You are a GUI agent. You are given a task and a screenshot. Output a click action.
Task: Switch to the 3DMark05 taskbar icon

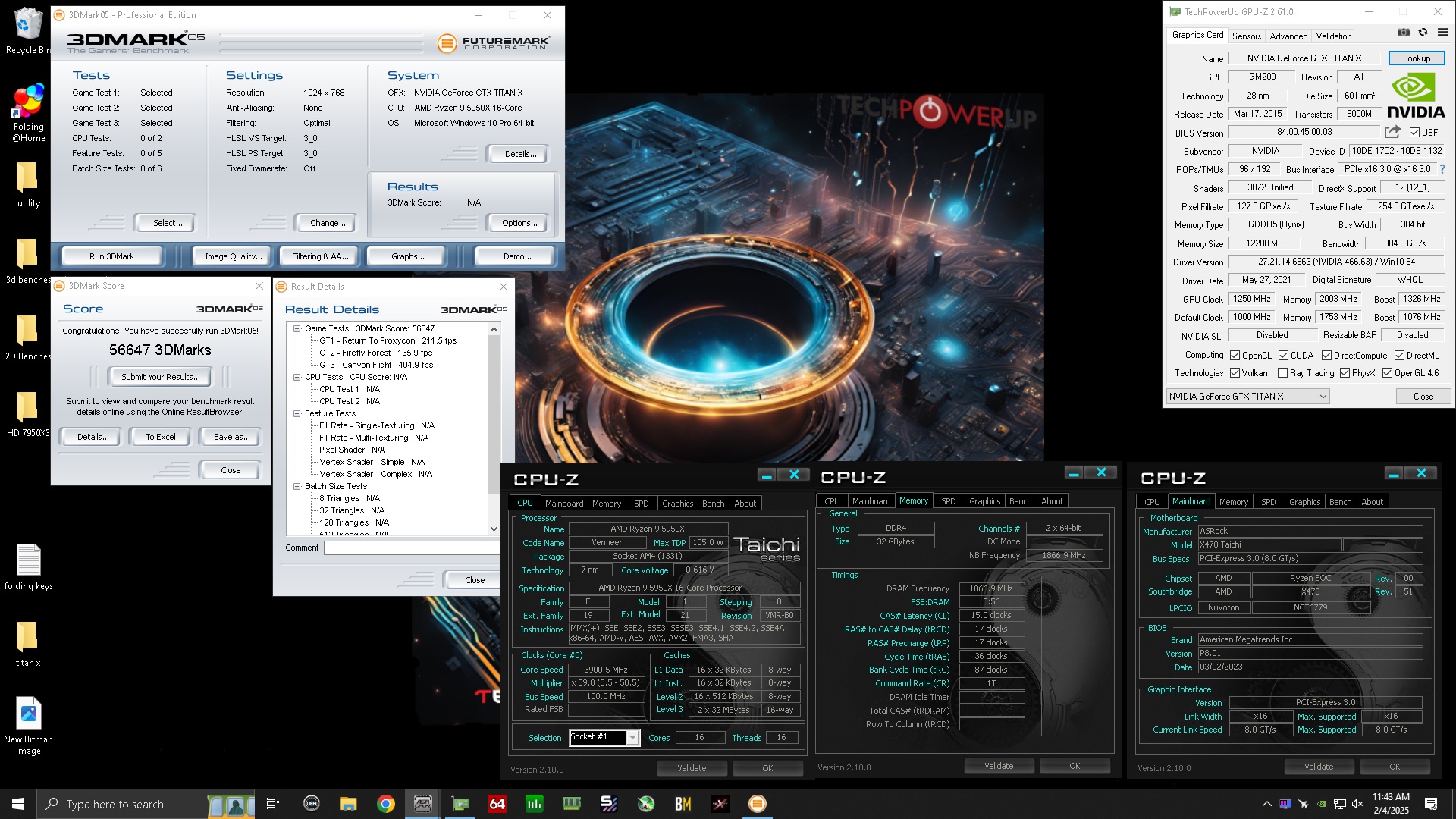pos(758,804)
